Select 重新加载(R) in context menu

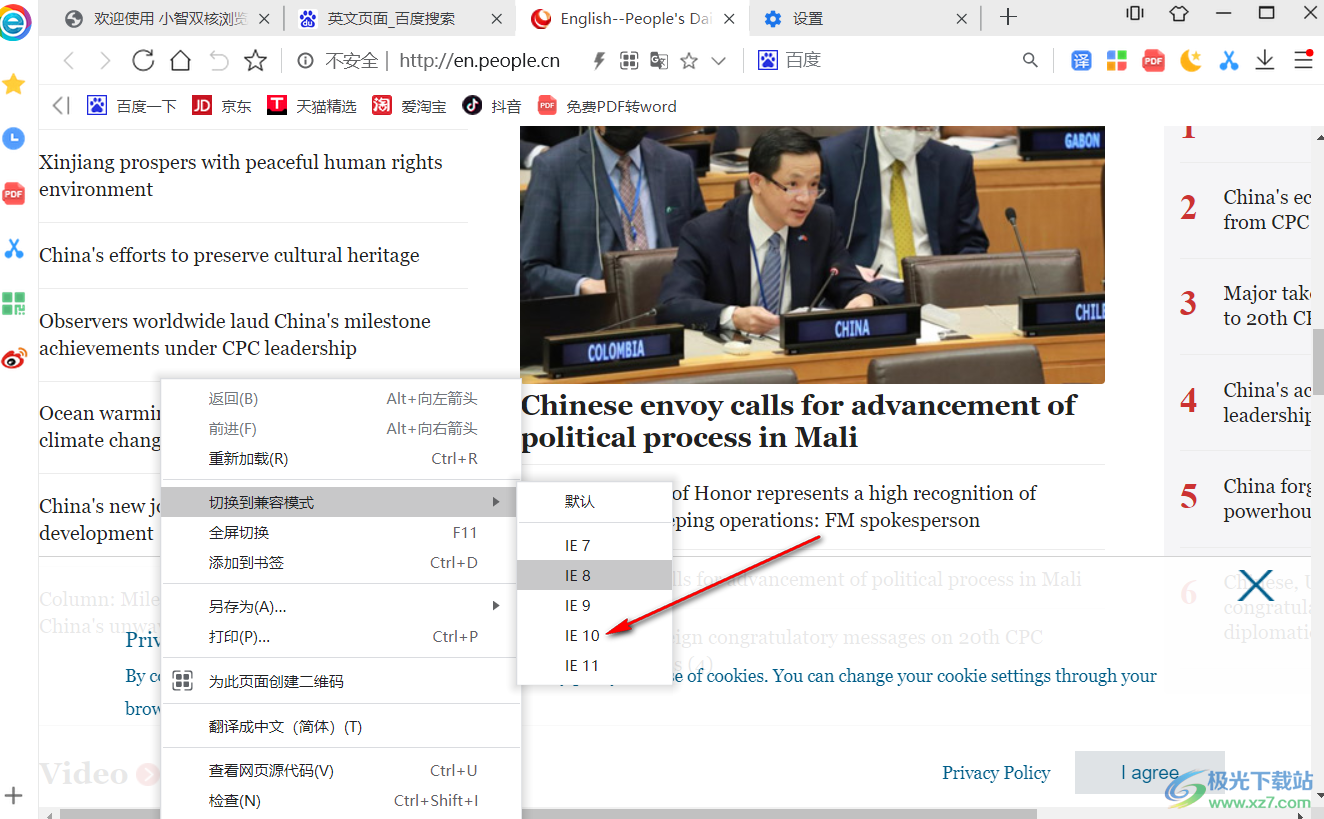(x=341, y=459)
